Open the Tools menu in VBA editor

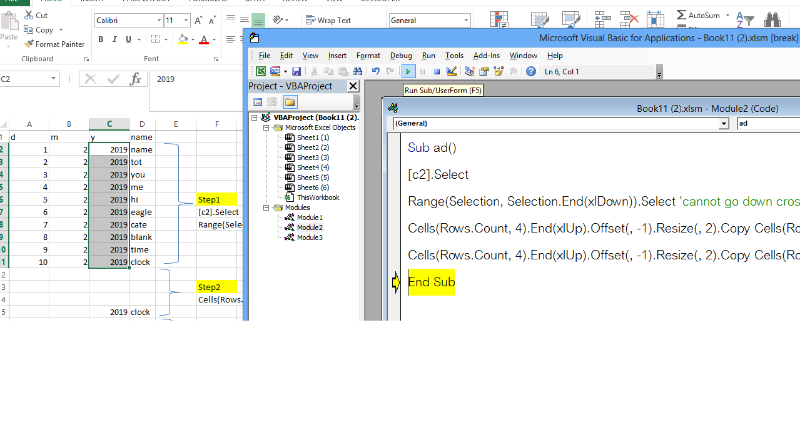454,55
